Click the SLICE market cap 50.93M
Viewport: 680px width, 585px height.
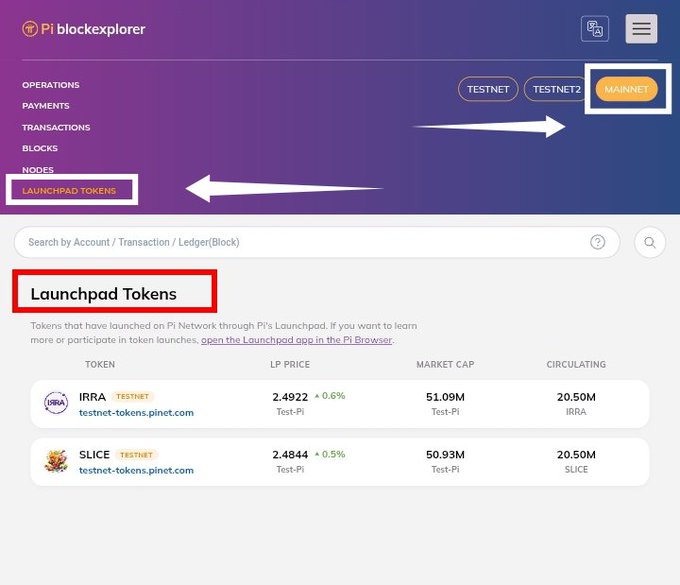(445, 454)
